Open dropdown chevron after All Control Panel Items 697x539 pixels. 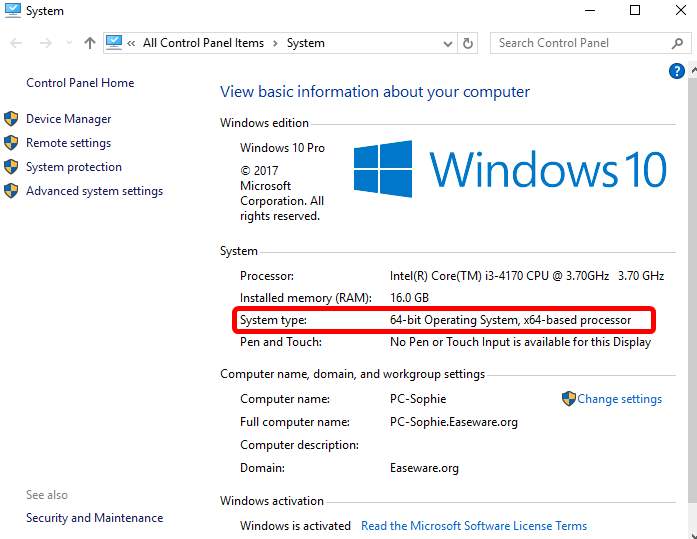pyautogui.click(x=275, y=44)
